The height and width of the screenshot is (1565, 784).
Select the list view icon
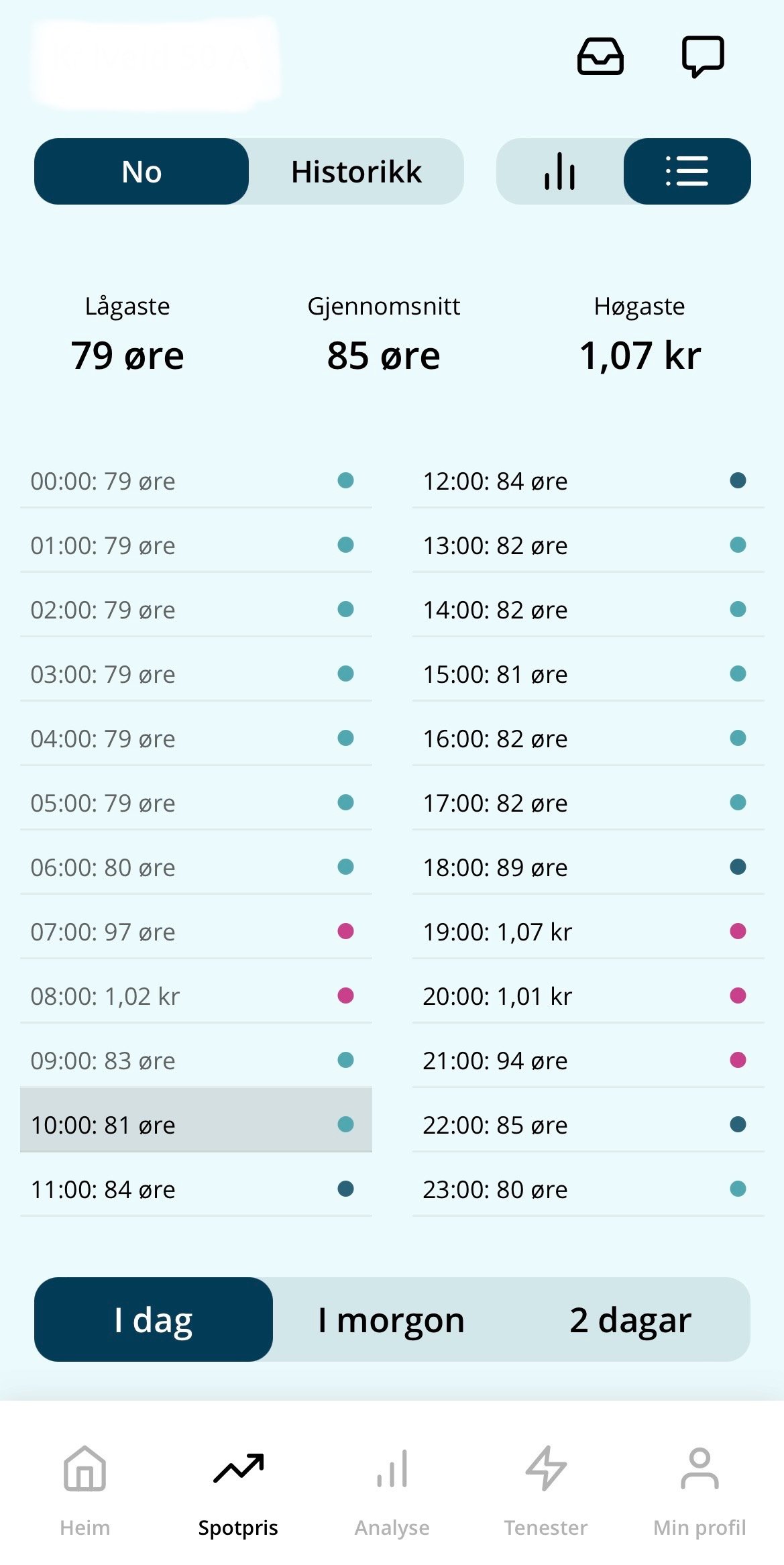(687, 172)
